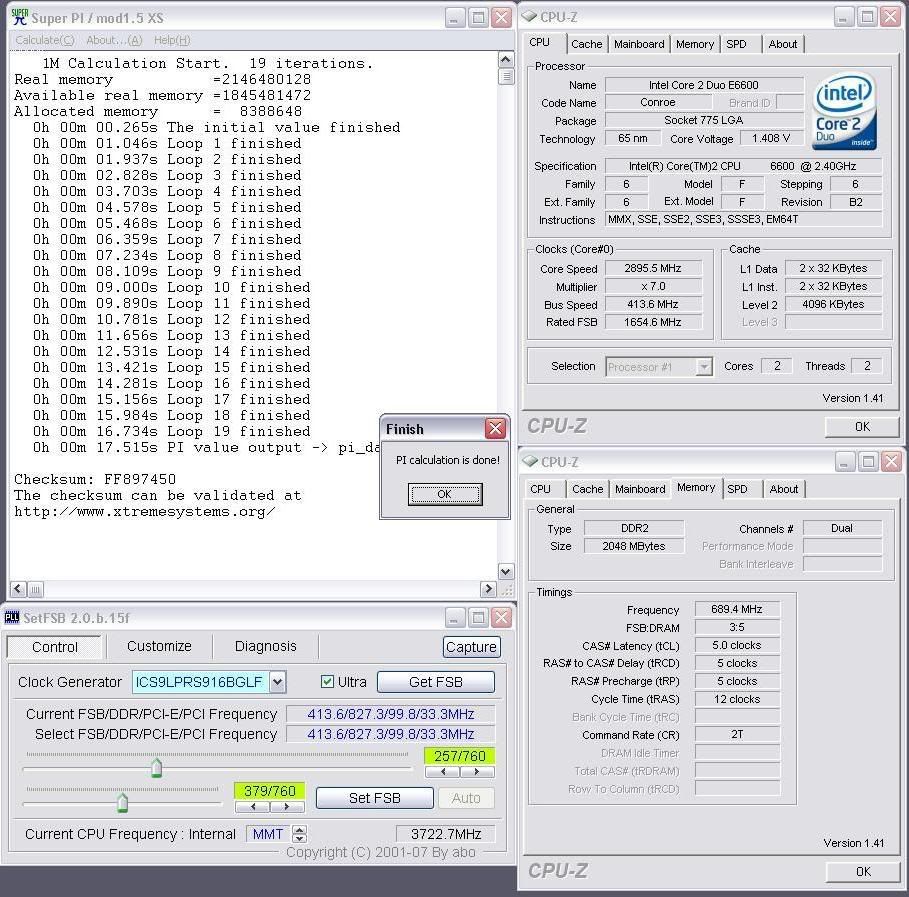Select the Control tab in SetFSB
Viewport: 909px width, 897px height.
54,647
